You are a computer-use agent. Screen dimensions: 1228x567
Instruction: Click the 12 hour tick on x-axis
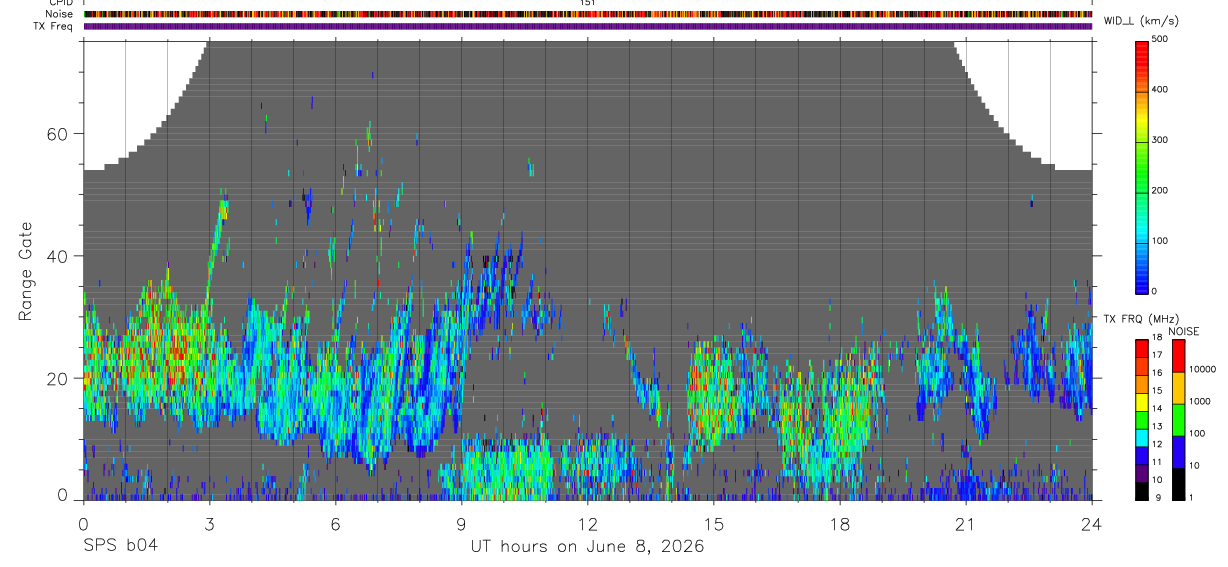tap(587, 523)
